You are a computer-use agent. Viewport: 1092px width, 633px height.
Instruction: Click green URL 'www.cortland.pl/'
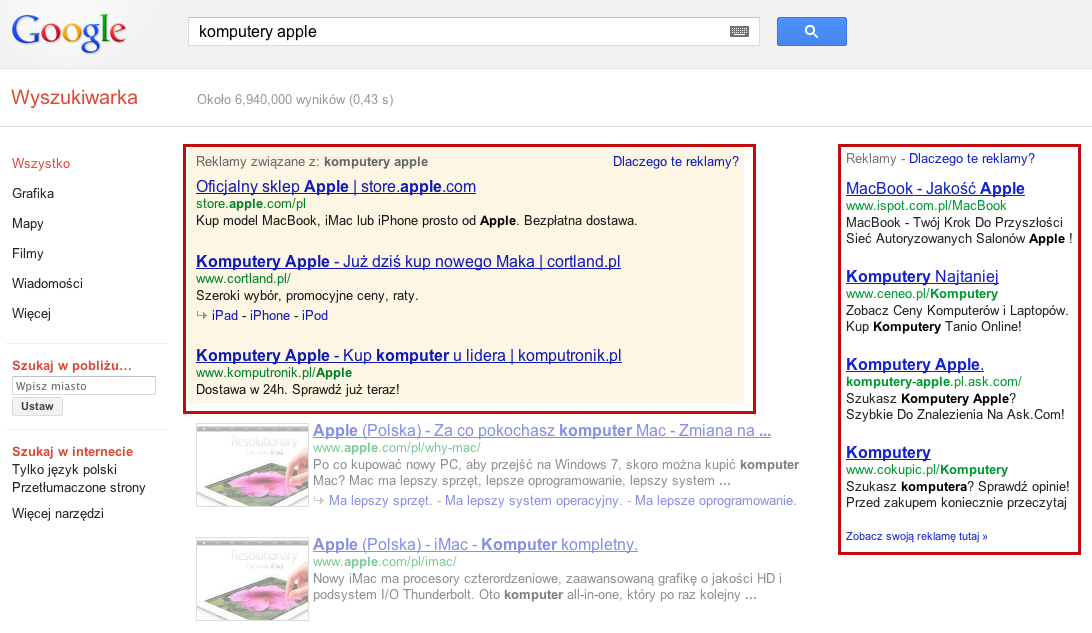(x=243, y=279)
